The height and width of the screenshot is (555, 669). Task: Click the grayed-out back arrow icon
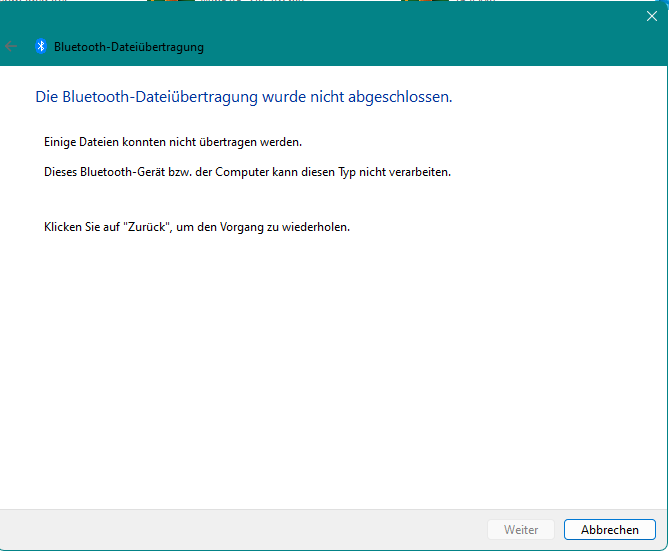[x=12, y=46]
